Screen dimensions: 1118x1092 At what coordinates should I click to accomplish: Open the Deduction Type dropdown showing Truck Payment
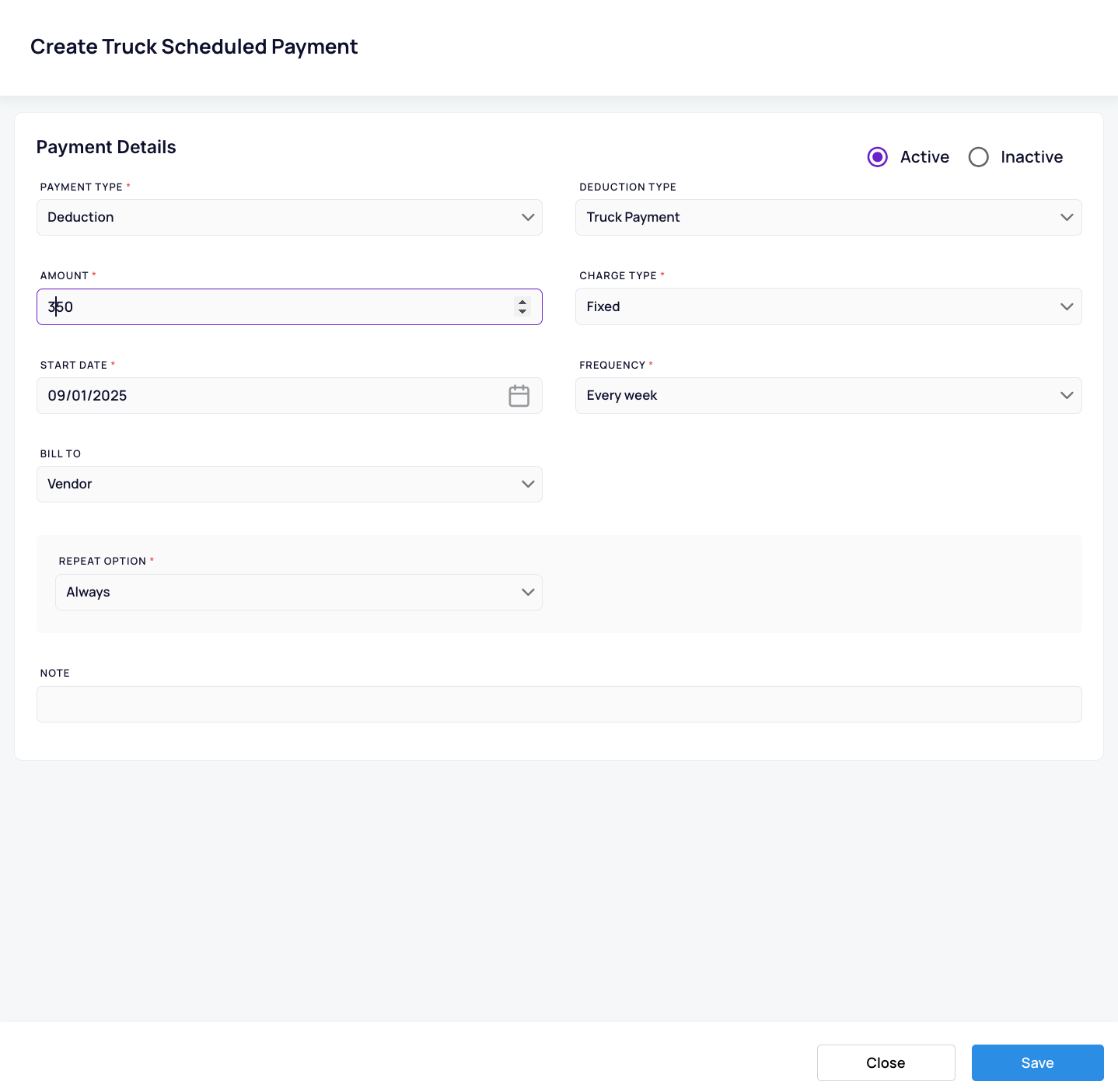pos(828,217)
